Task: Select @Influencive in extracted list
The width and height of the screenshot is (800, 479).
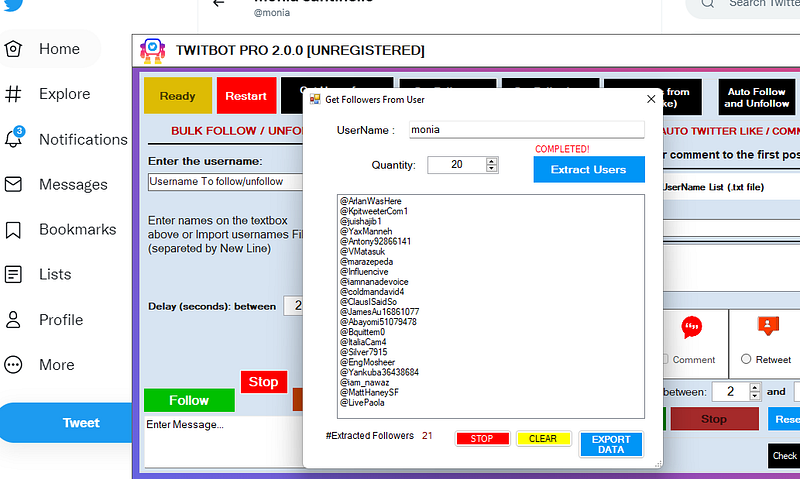Action: pyautogui.click(x=364, y=272)
